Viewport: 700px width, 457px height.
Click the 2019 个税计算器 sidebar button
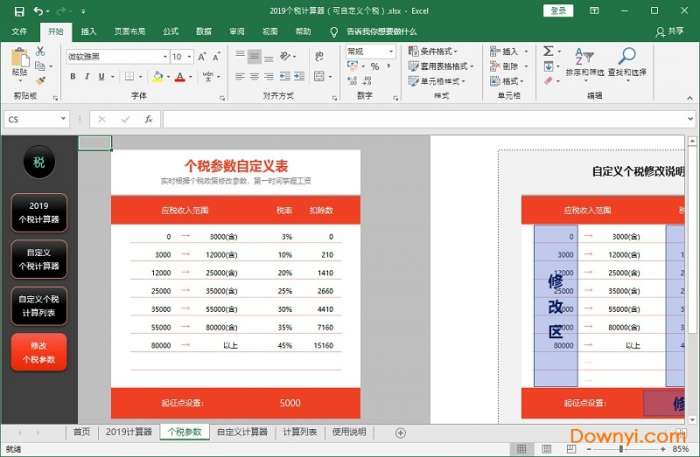coord(39,212)
